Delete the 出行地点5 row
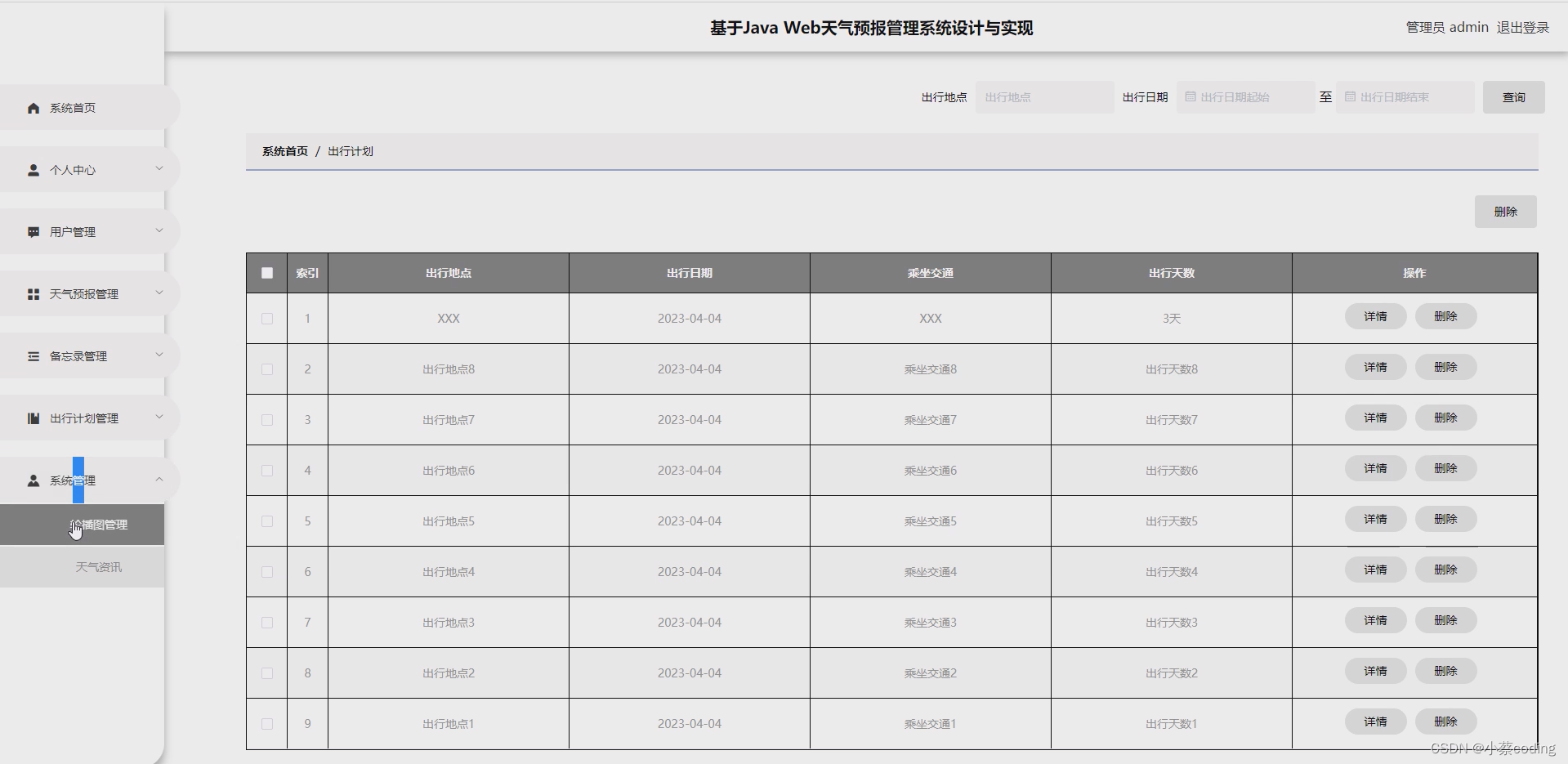This screenshot has width=1568, height=764. tap(1445, 519)
